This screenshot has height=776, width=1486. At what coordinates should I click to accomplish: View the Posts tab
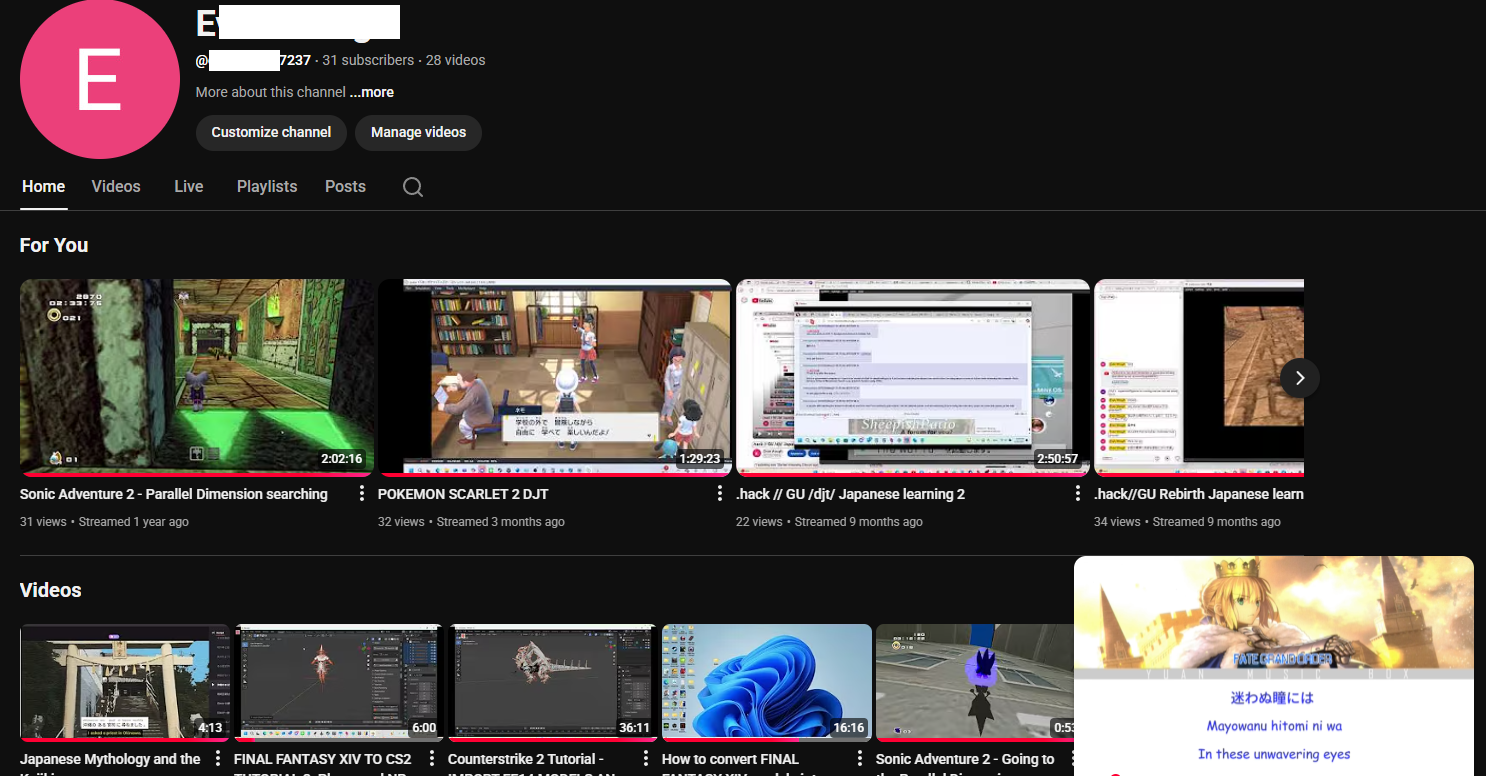345,187
